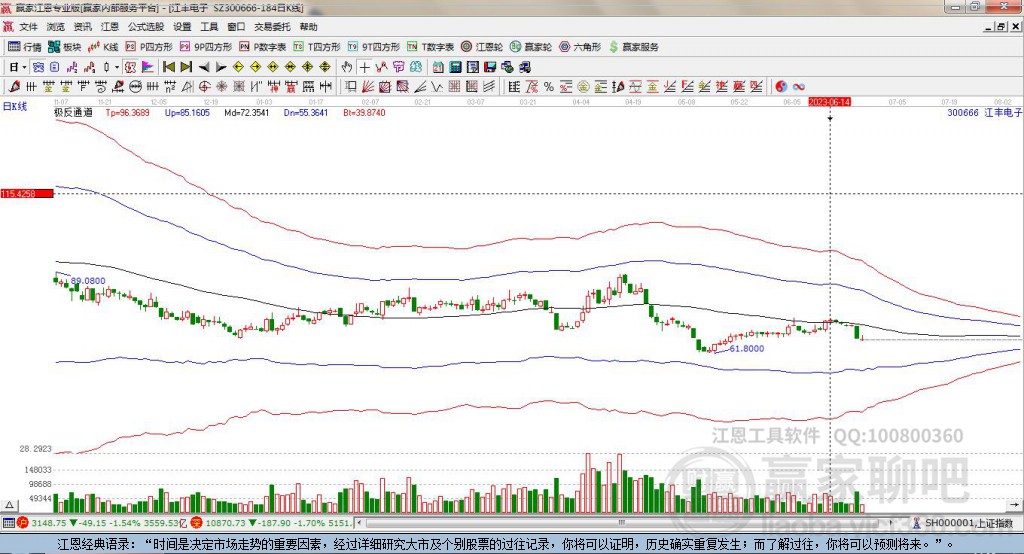Click the 2023-06-14 date marker on the timeline
This screenshot has width=1024, height=554.
coord(829,102)
